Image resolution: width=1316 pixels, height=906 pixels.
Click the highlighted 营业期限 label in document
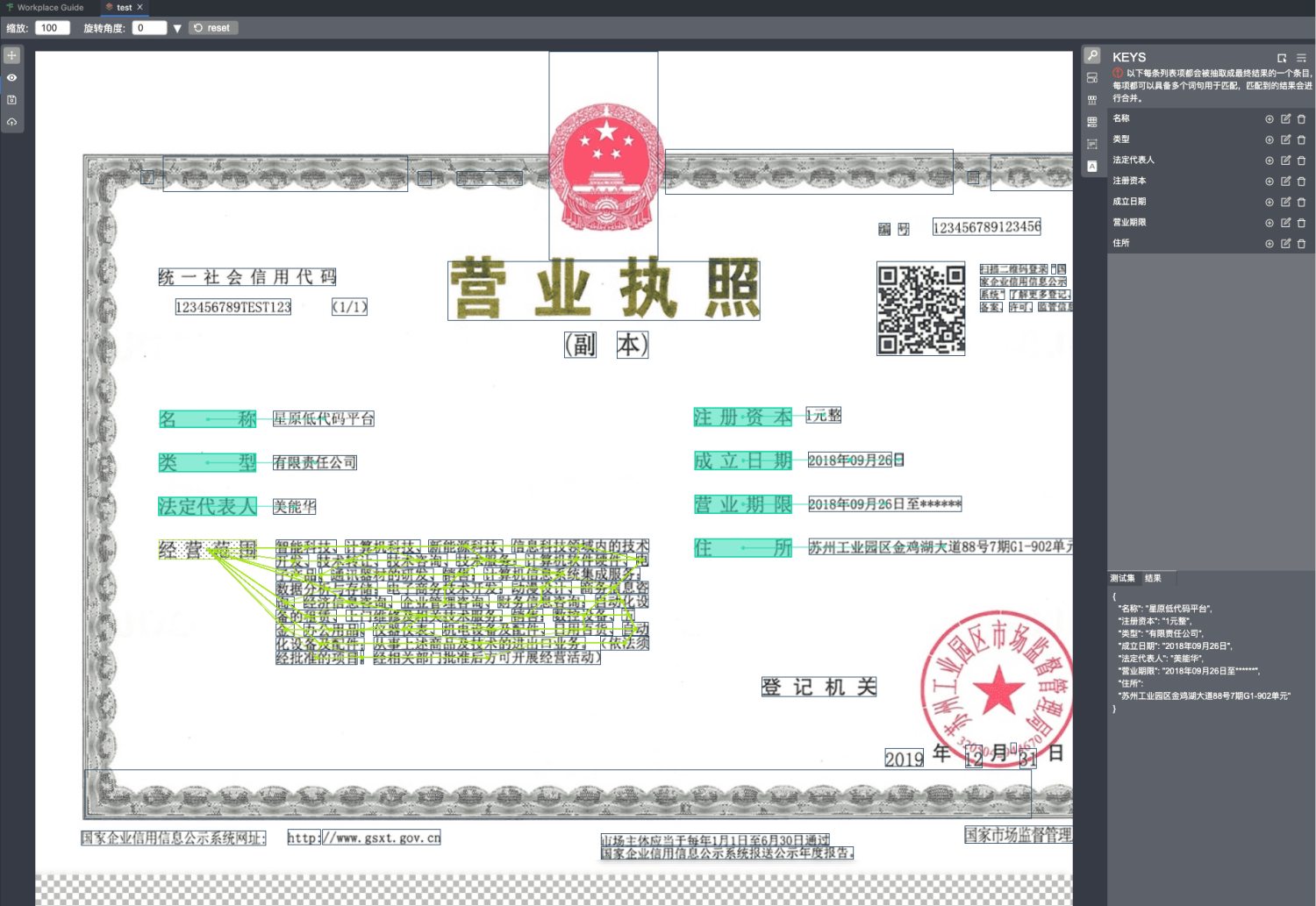tap(743, 504)
